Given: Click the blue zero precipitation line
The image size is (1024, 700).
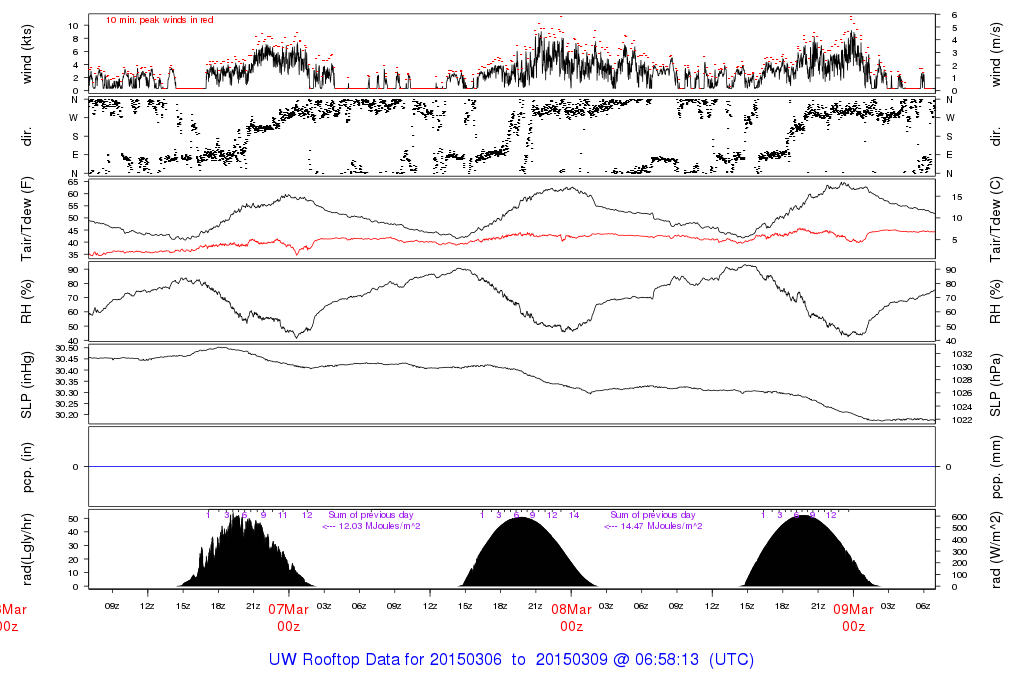Looking at the screenshot, I should click(511, 467).
